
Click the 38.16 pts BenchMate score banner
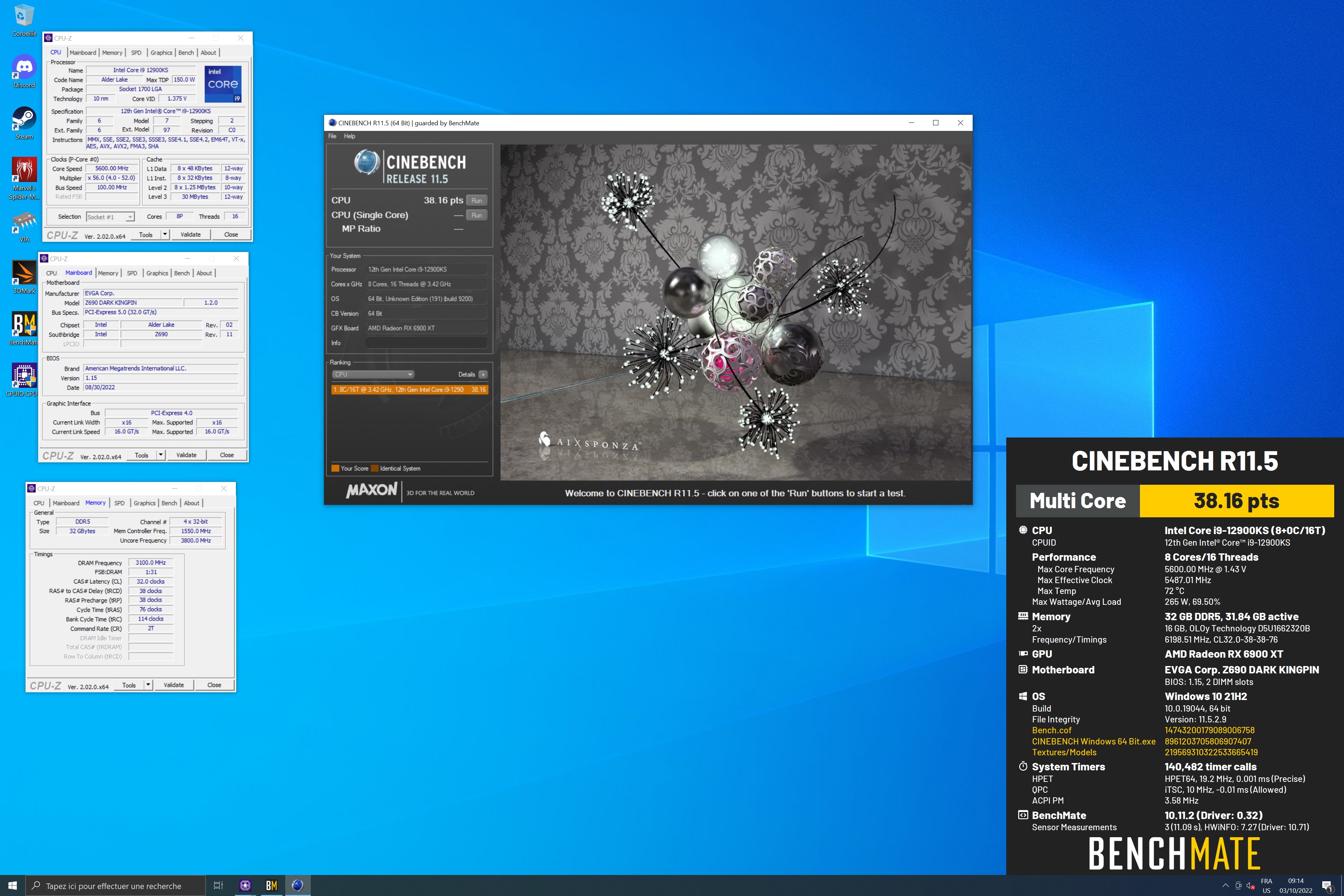pos(1236,501)
